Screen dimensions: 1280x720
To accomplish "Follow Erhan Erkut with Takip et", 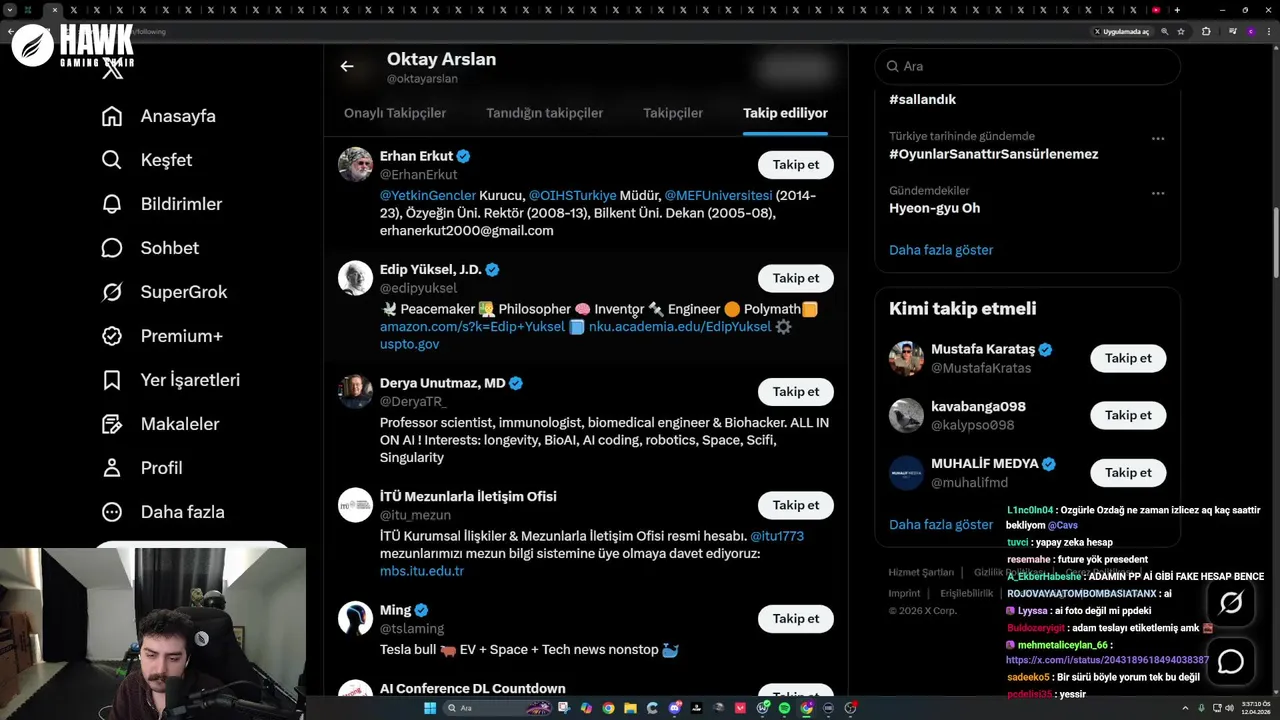I will tap(796, 165).
